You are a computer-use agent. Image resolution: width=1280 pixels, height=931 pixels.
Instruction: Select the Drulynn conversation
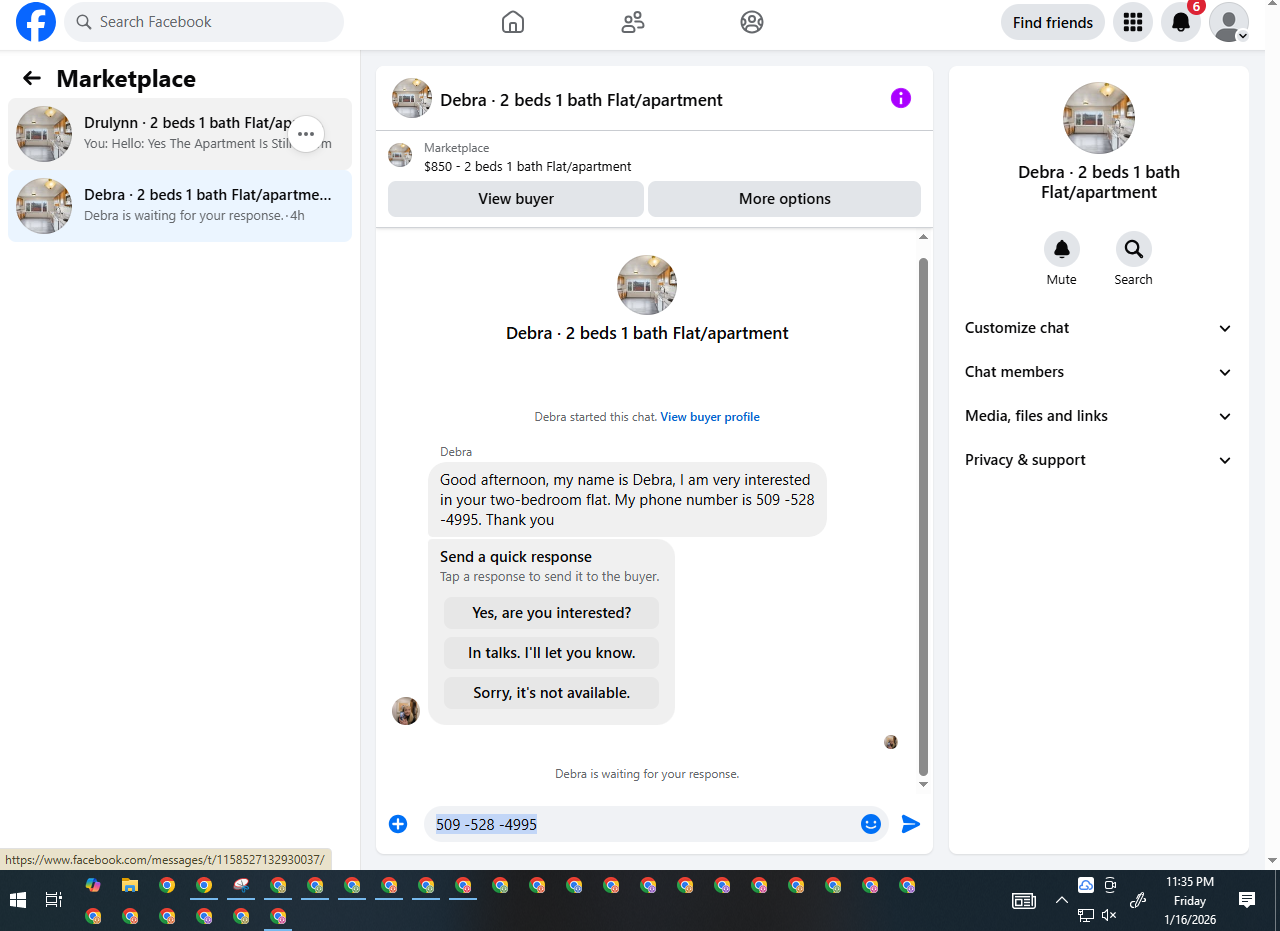coord(180,134)
